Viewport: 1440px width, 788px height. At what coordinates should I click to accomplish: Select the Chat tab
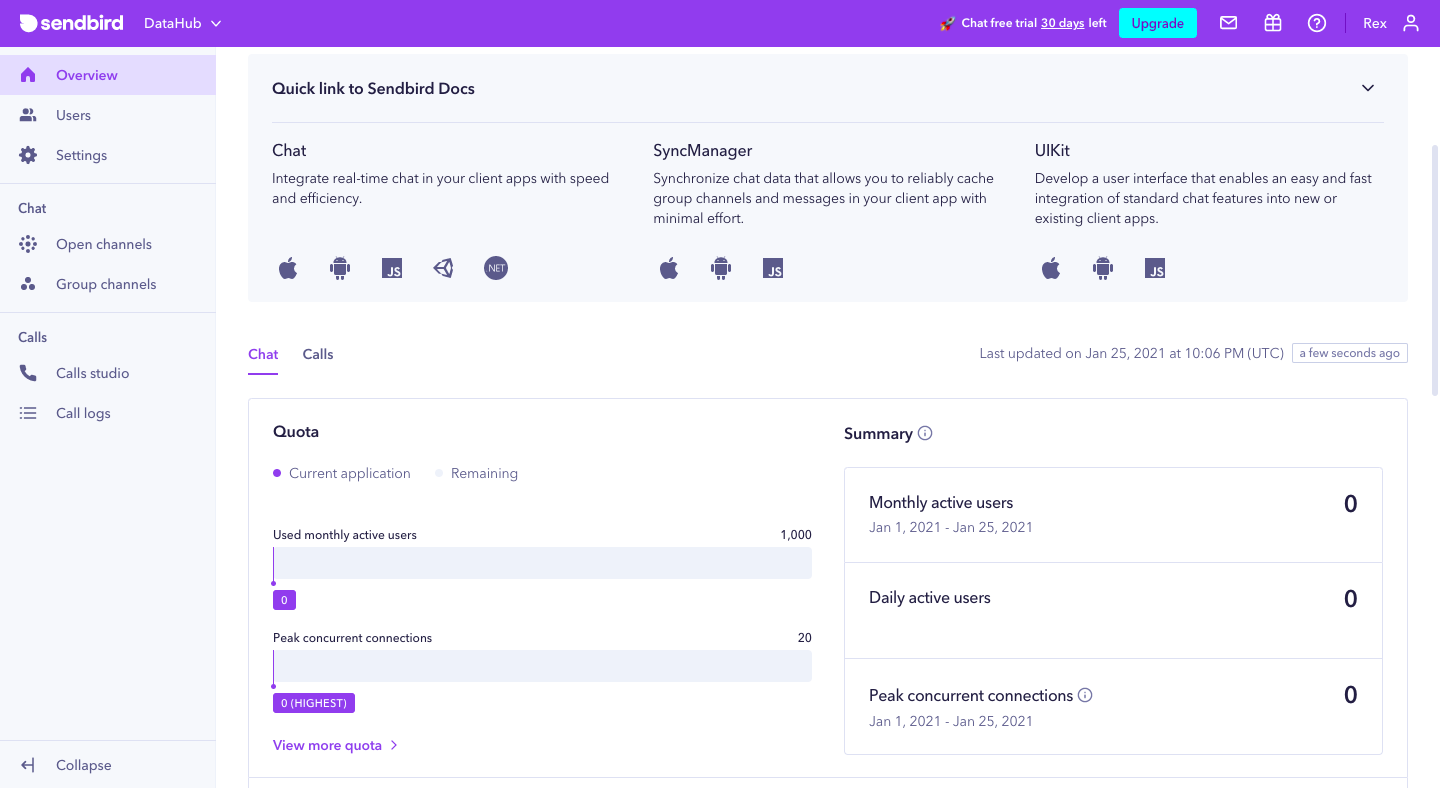(263, 354)
